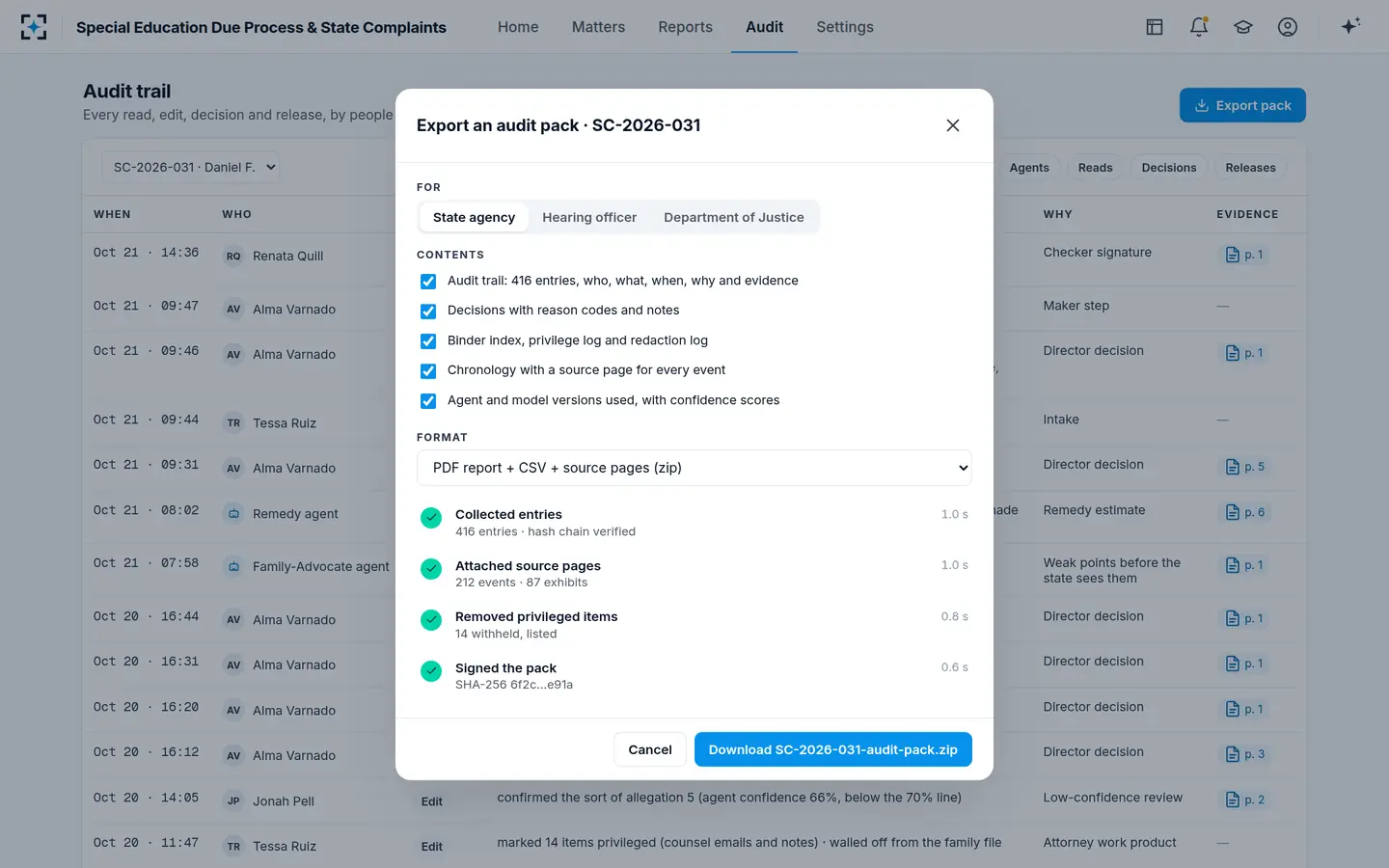Click the app logo icon

pos(34,27)
